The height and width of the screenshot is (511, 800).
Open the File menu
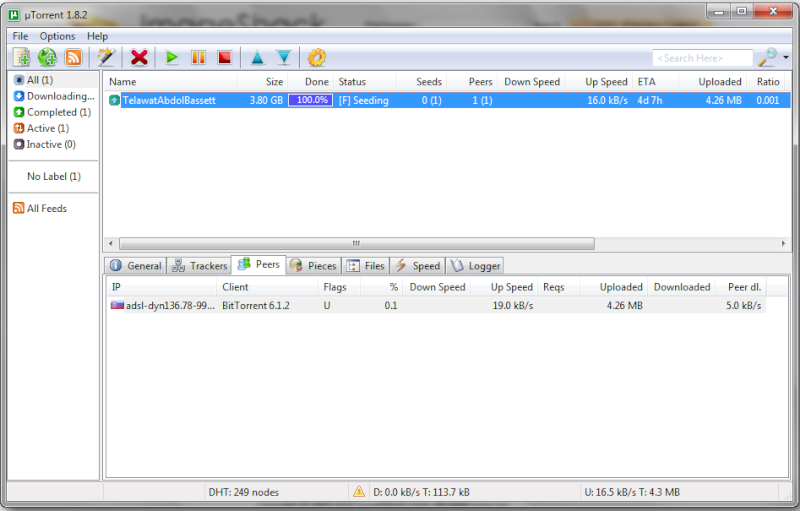[x=20, y=36]
